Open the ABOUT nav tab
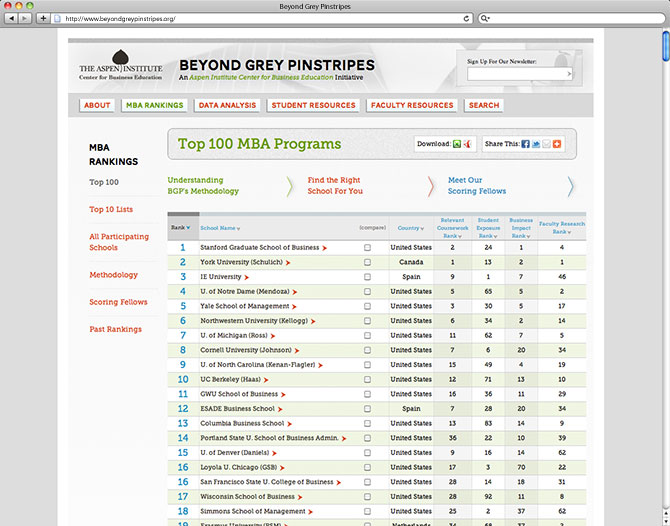The image size is (670, 526). 97,105
